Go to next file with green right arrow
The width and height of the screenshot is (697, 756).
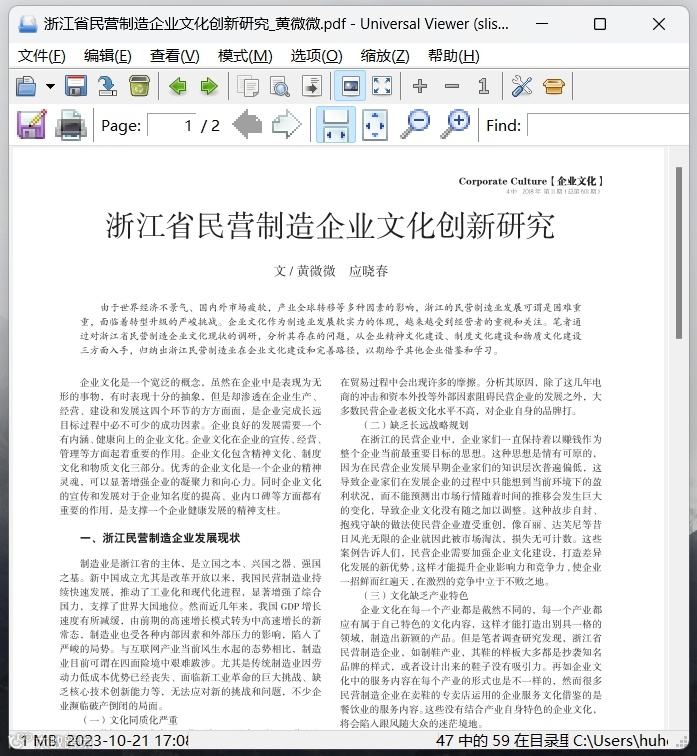[209, 86]
